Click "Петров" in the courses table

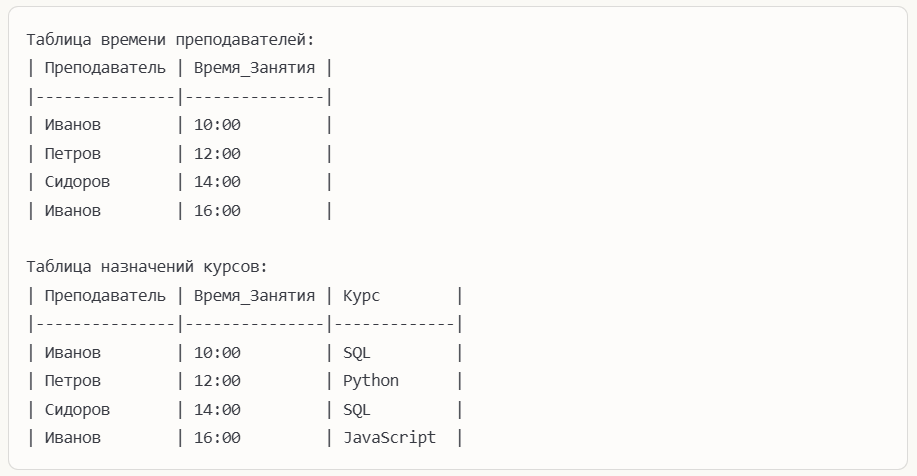[x=72, y=381]
